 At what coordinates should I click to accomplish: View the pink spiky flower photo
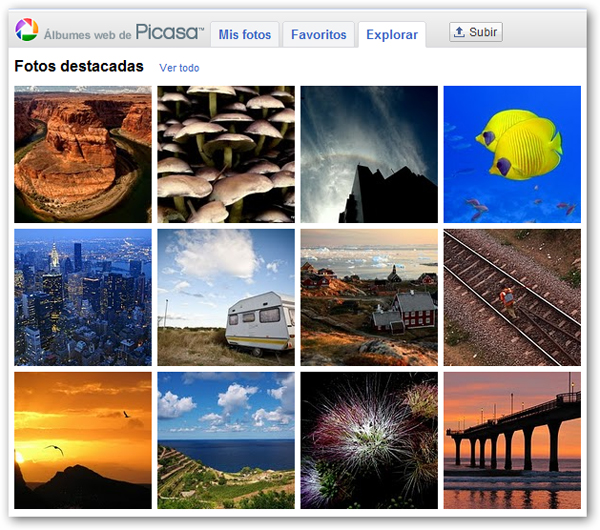369,440
